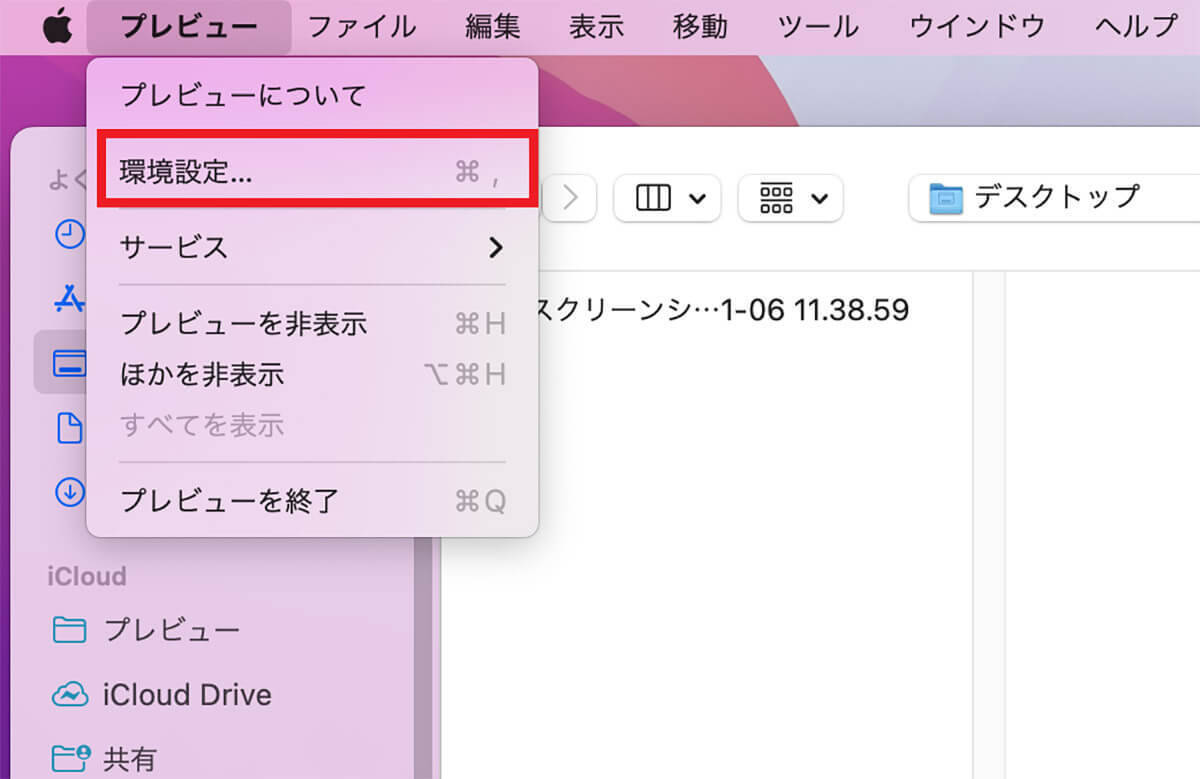
Task: Select the highlighted Desktop icon in sidebar
Action: [68, 366]
